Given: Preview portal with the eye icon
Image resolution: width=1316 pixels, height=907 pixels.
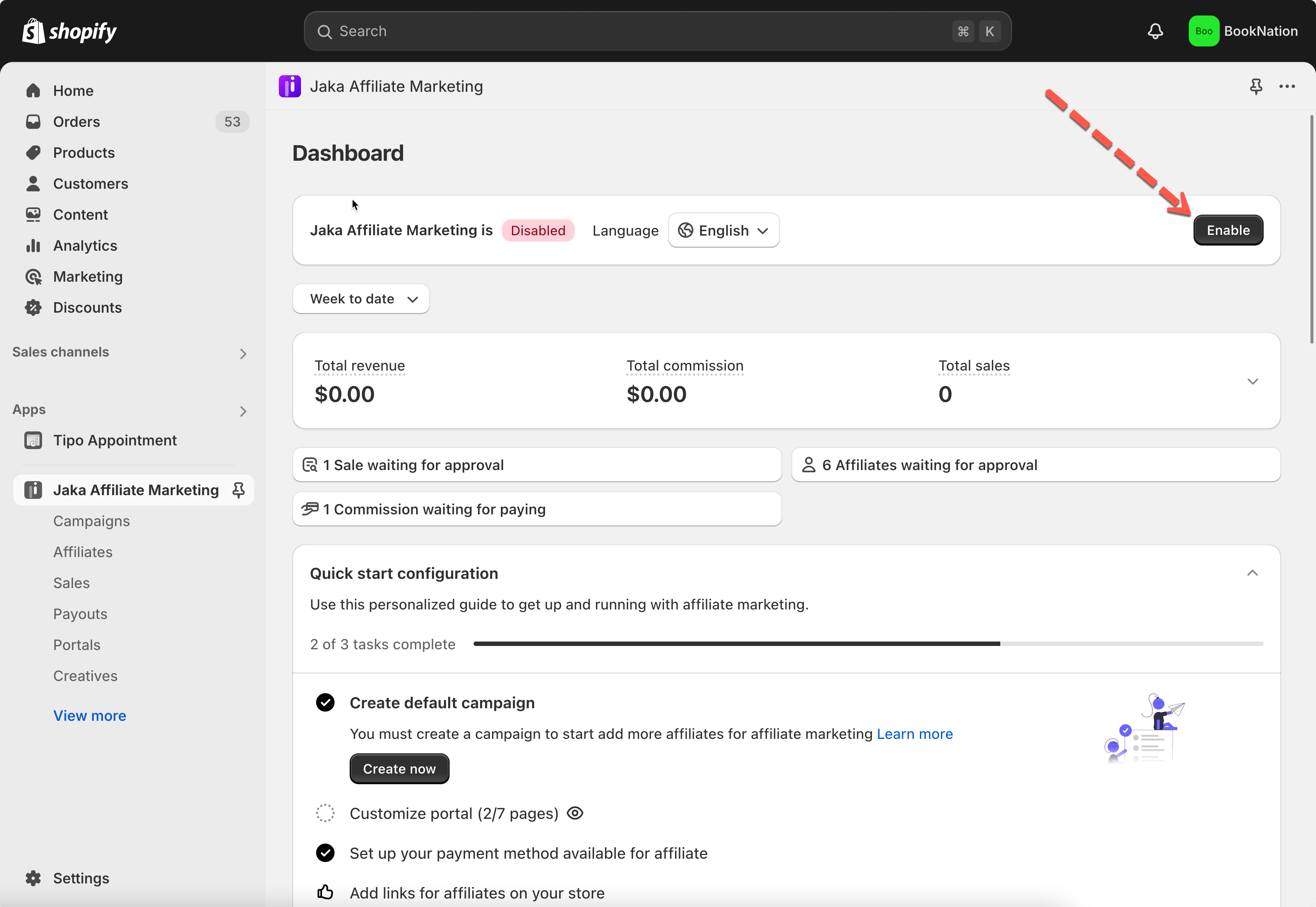Looking at the screenshot, I should [575, 813].
